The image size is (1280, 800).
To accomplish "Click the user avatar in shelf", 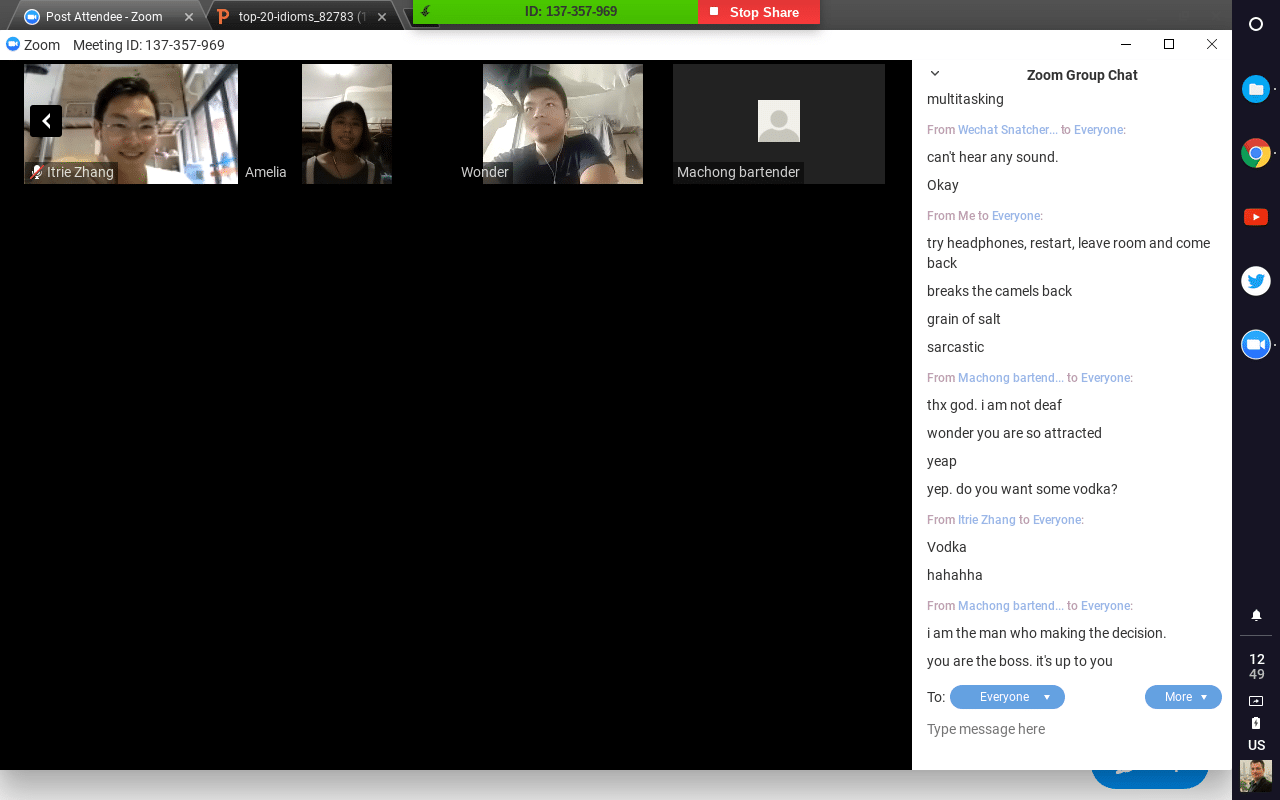I will (1256, 776).
